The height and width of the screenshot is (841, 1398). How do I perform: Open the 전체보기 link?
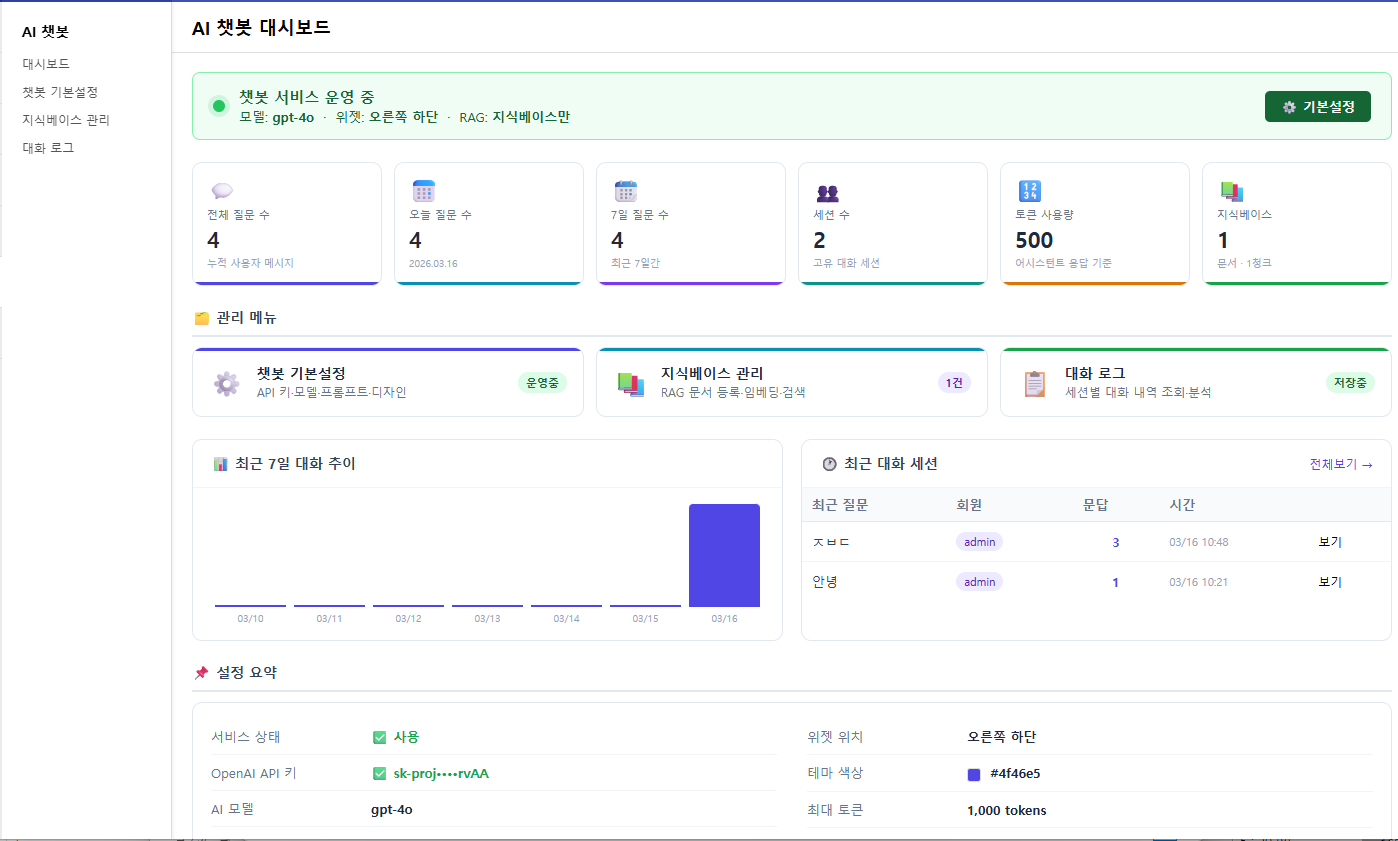[x=1341, y=464]
